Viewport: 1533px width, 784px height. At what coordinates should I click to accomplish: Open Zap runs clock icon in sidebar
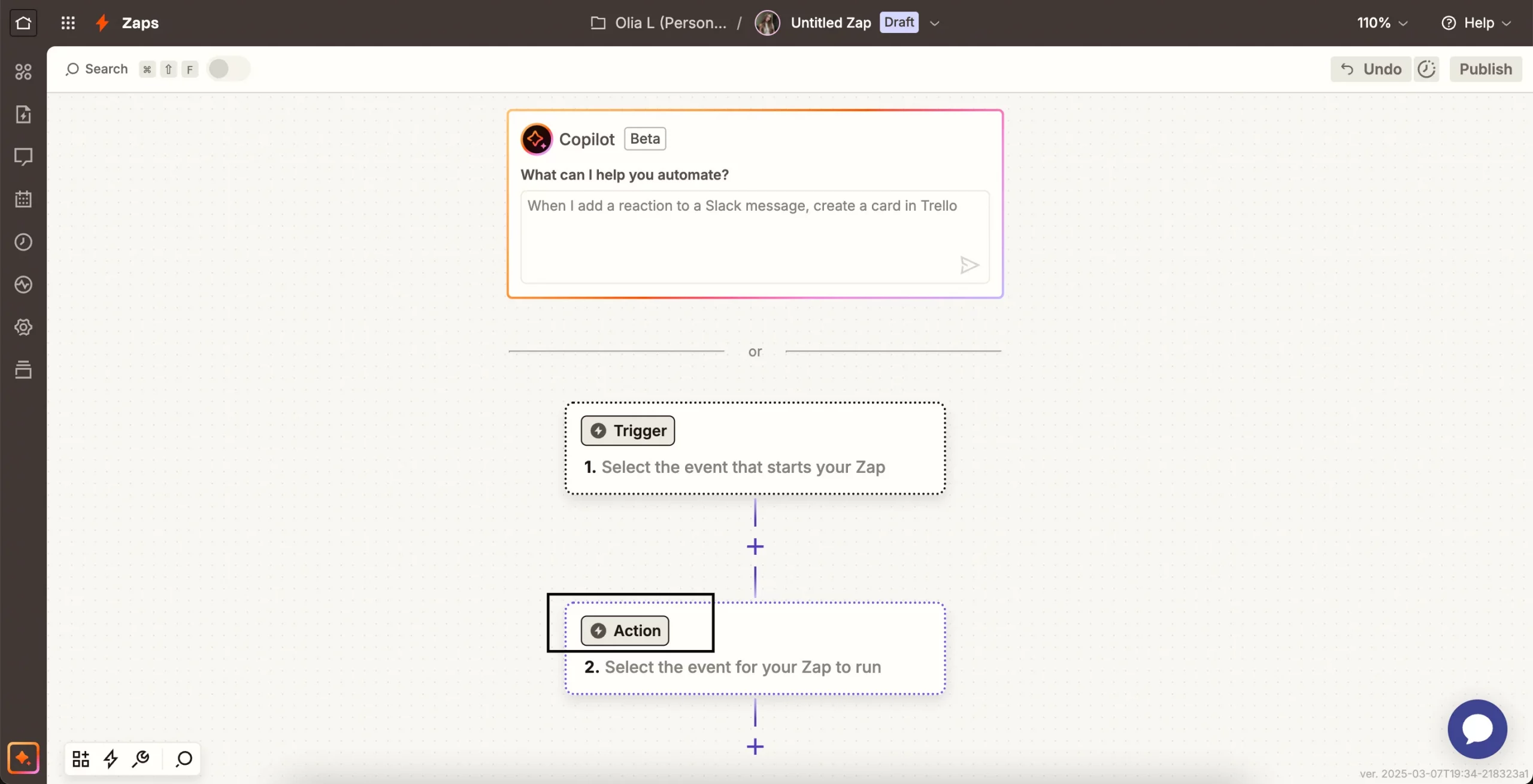pos(23,242)
